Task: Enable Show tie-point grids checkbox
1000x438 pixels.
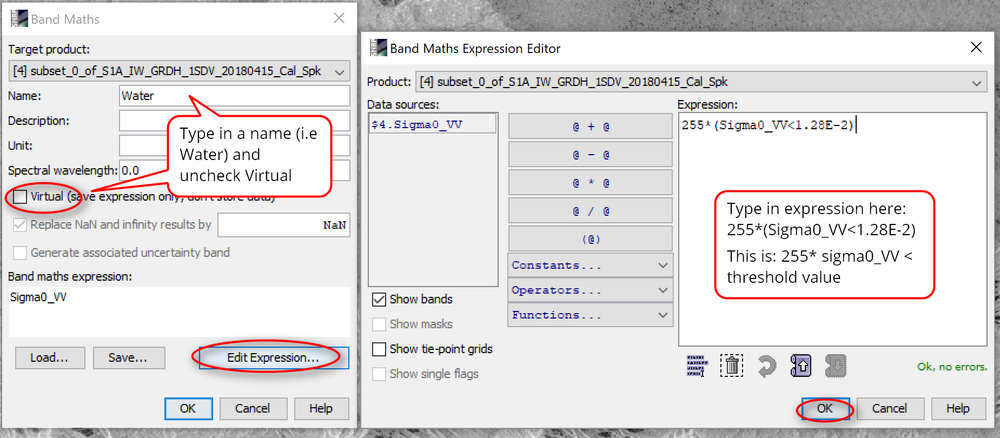Action: [379, 349]
